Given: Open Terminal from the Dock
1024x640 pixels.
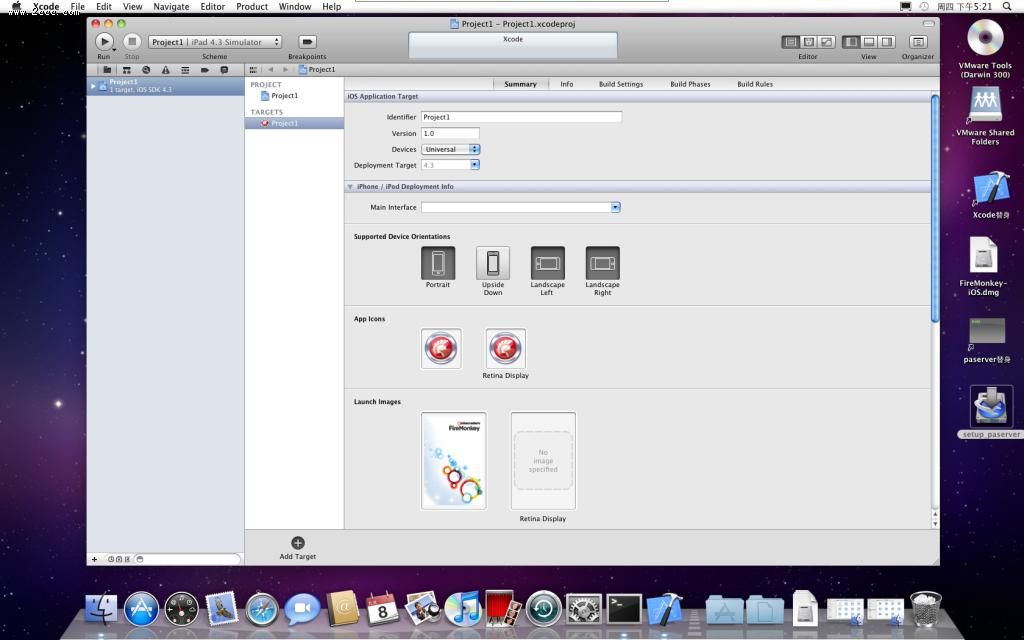Looking at the screenshot, I should [624, 609].
